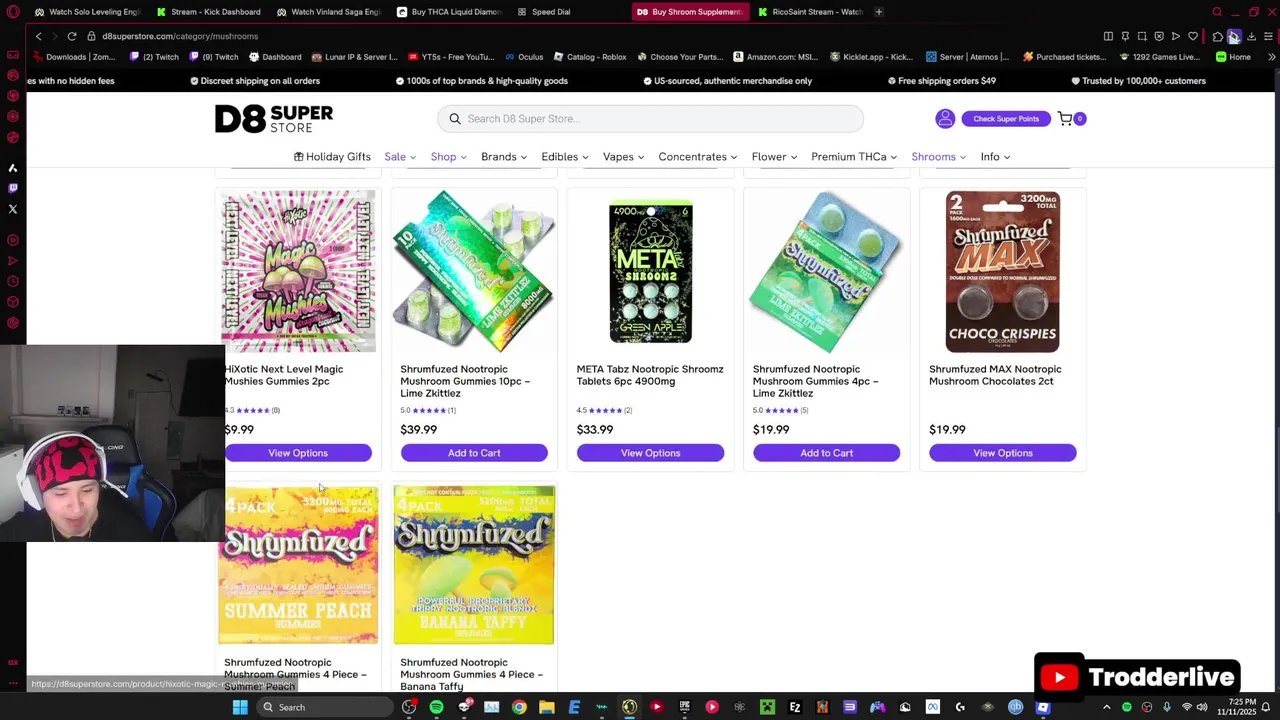
Task: Expand the Flower dropdown menu
Action: [x=774, y=157]
